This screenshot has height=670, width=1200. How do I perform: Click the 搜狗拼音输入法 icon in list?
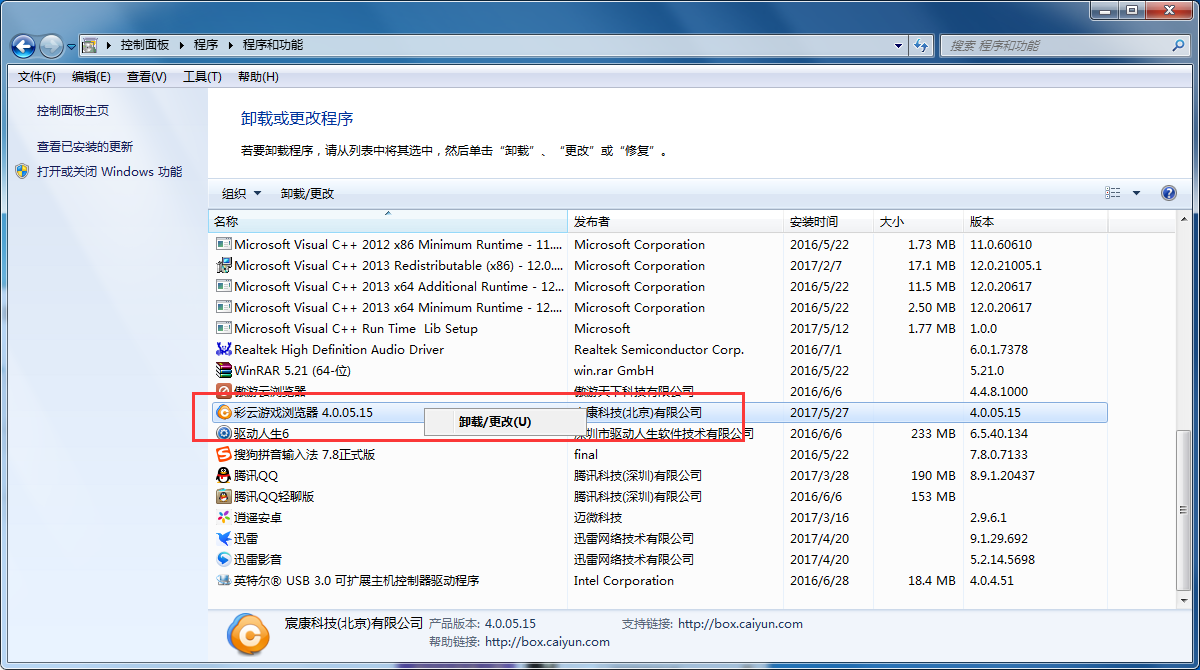tap(224, 455)
